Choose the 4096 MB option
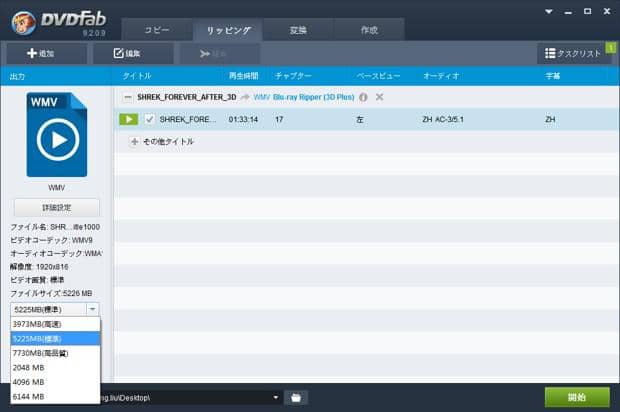The width and height of the screenshot is (620, 412). coord(55,382)
